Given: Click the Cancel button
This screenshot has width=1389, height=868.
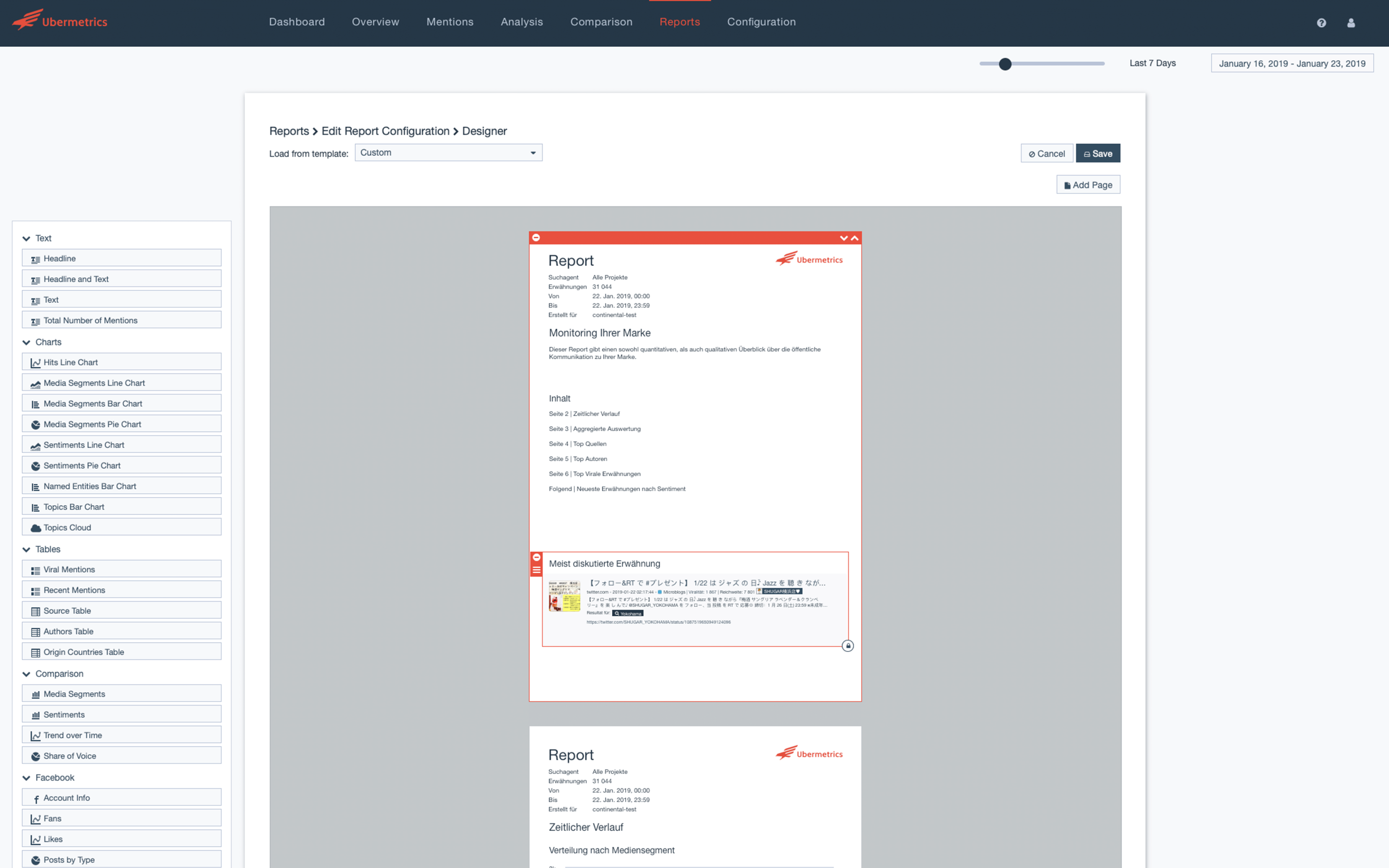Looking at the screenshot, I should (x=1047, y=153).
